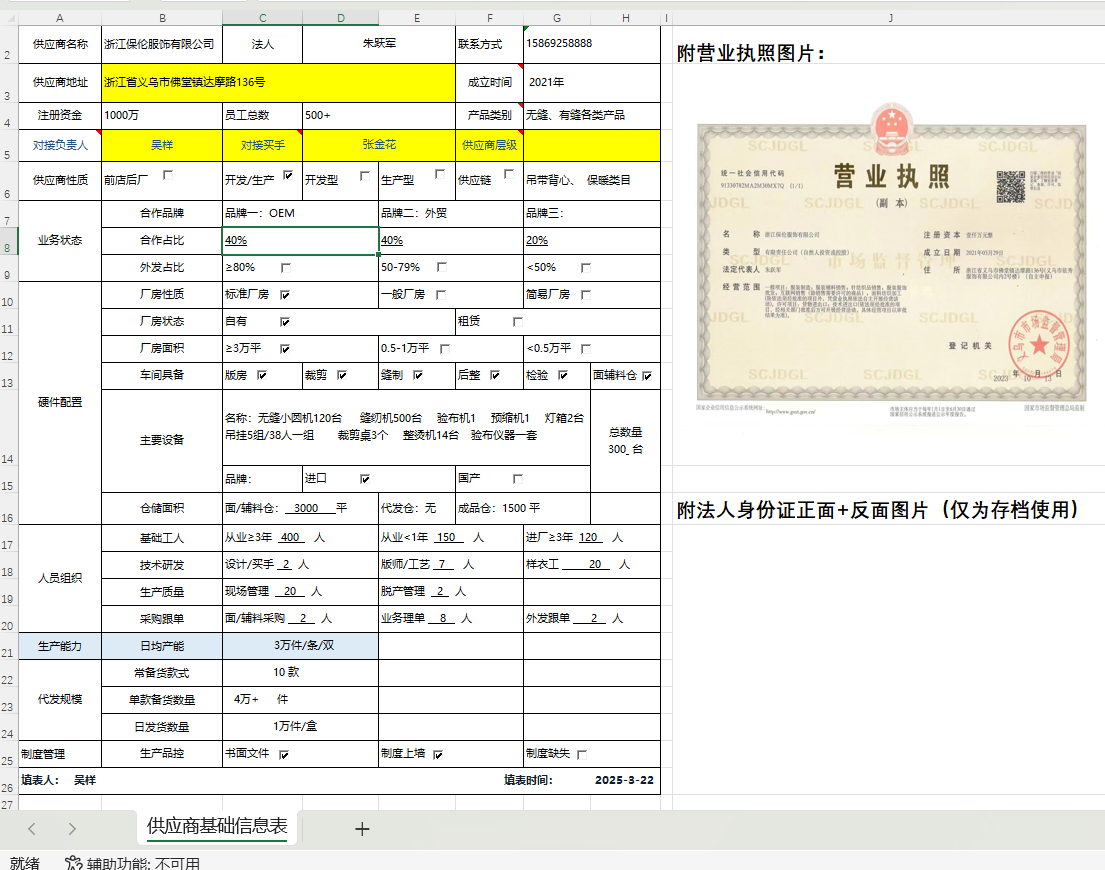Select the column J header
The height and width of the screenshot is (870, 1105).
(889, 18)
